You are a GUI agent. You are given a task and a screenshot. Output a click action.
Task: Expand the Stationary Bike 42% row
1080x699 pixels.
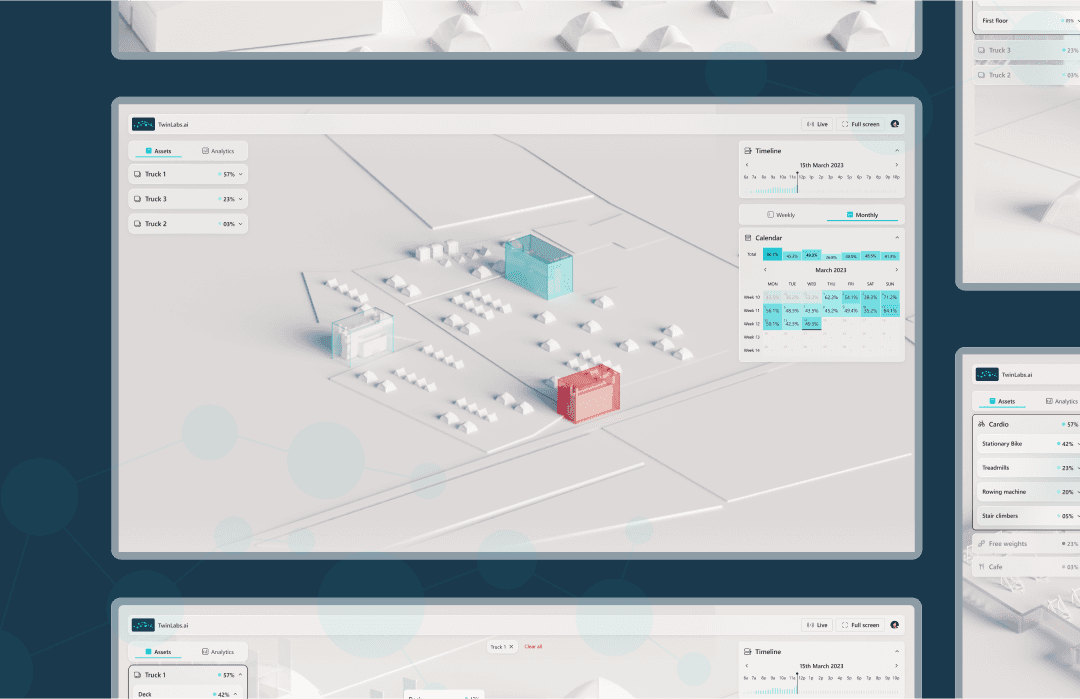[1078, 444]
